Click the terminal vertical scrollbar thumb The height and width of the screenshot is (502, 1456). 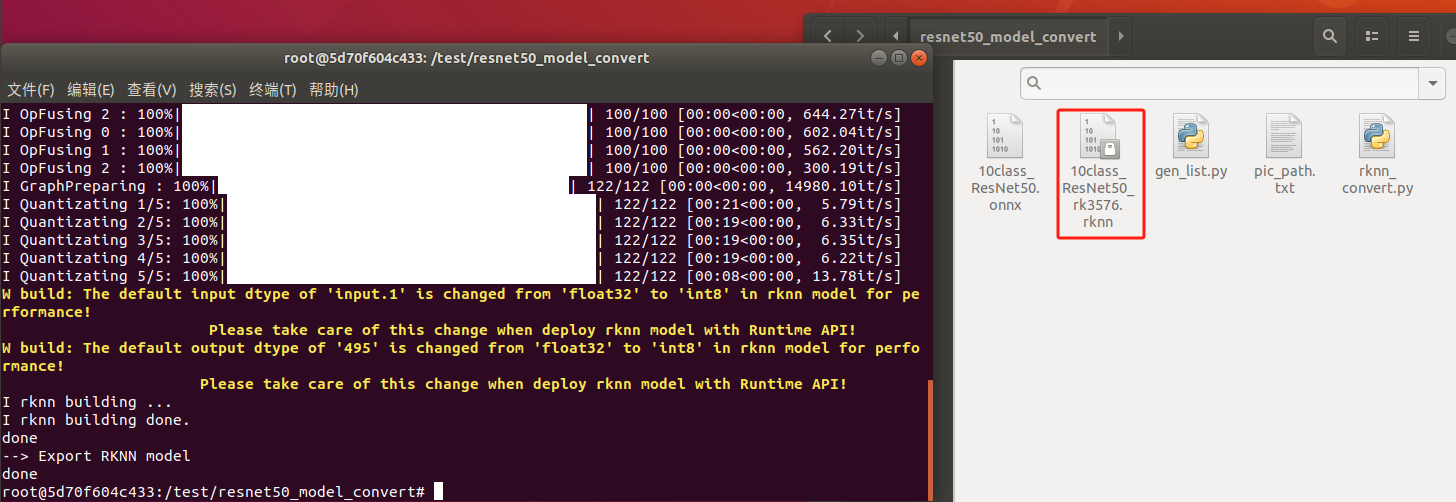(x=930, y=438)
